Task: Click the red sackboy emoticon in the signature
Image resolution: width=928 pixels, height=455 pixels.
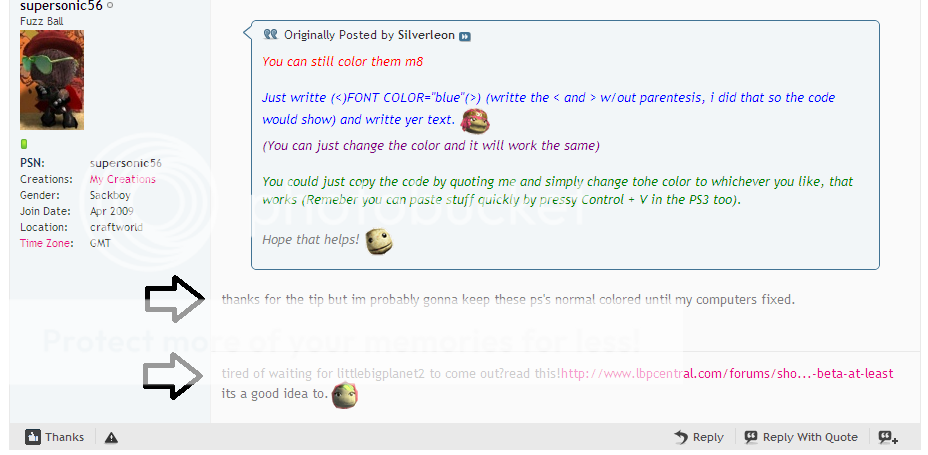Action: click(344, 395)
